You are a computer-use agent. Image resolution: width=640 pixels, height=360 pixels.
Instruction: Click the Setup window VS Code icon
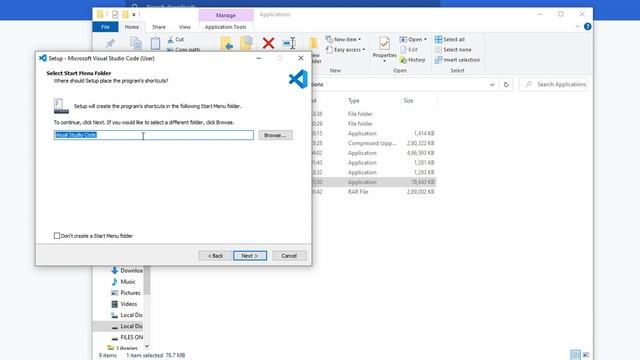click(x=42, y=58)
